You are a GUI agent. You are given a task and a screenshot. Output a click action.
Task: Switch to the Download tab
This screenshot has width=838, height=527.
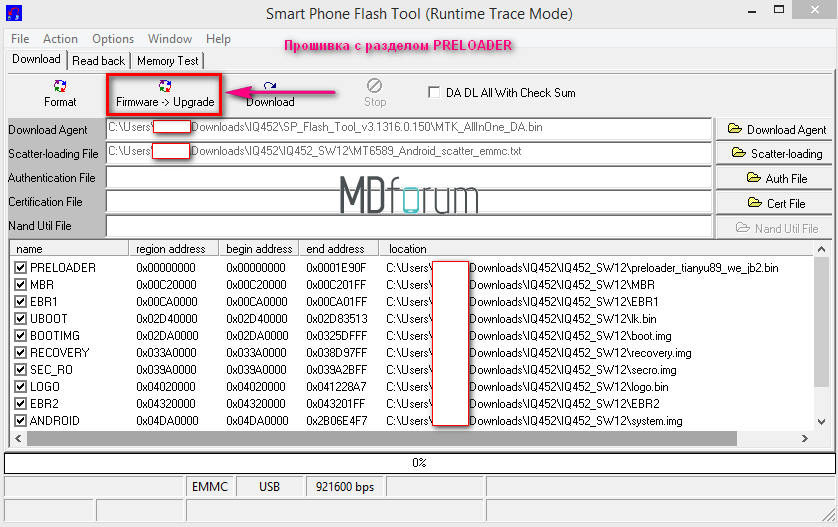pos(36,59)
